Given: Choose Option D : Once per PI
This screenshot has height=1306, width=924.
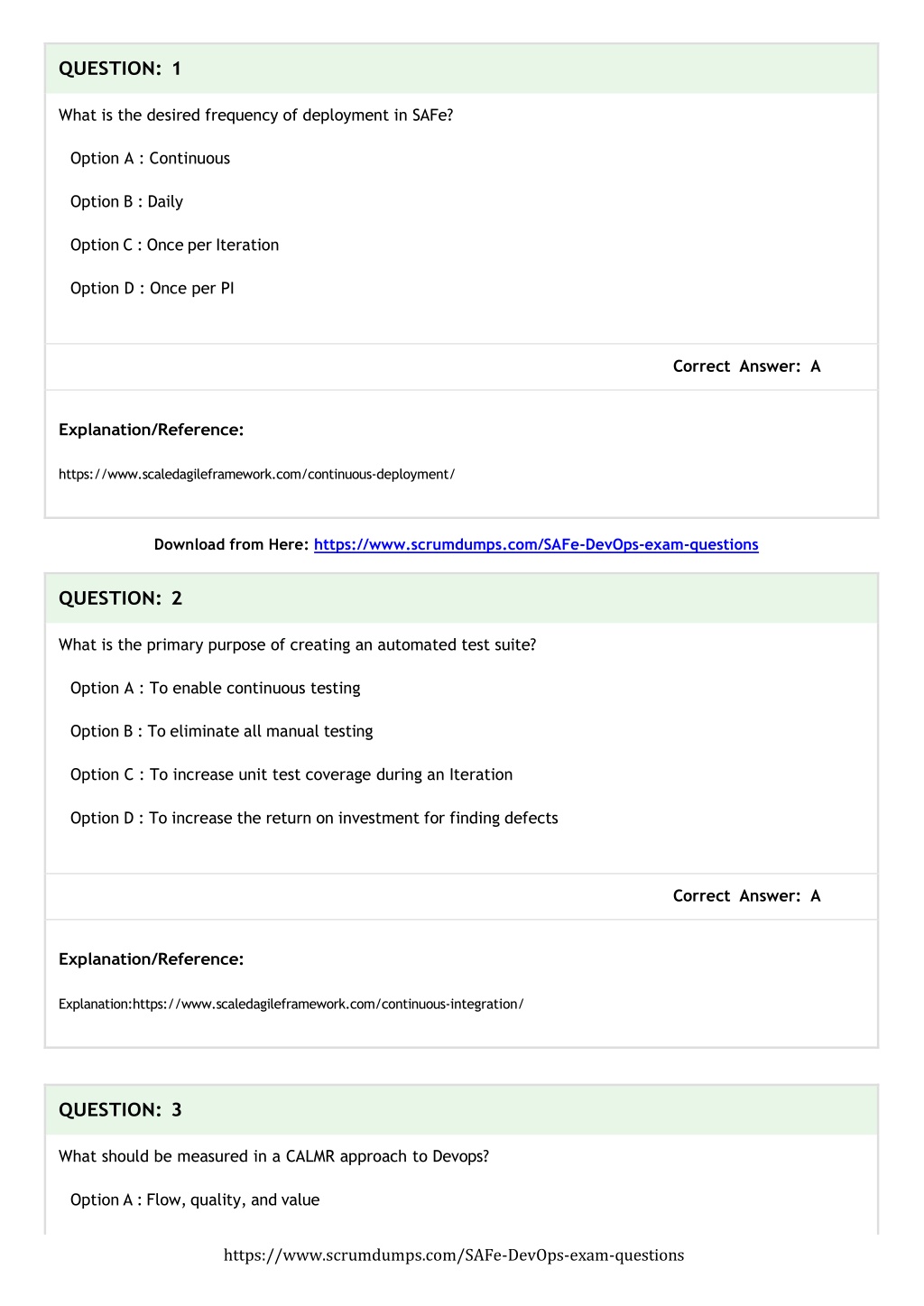Looking at the screenshot, I should [x=152, y=289].
